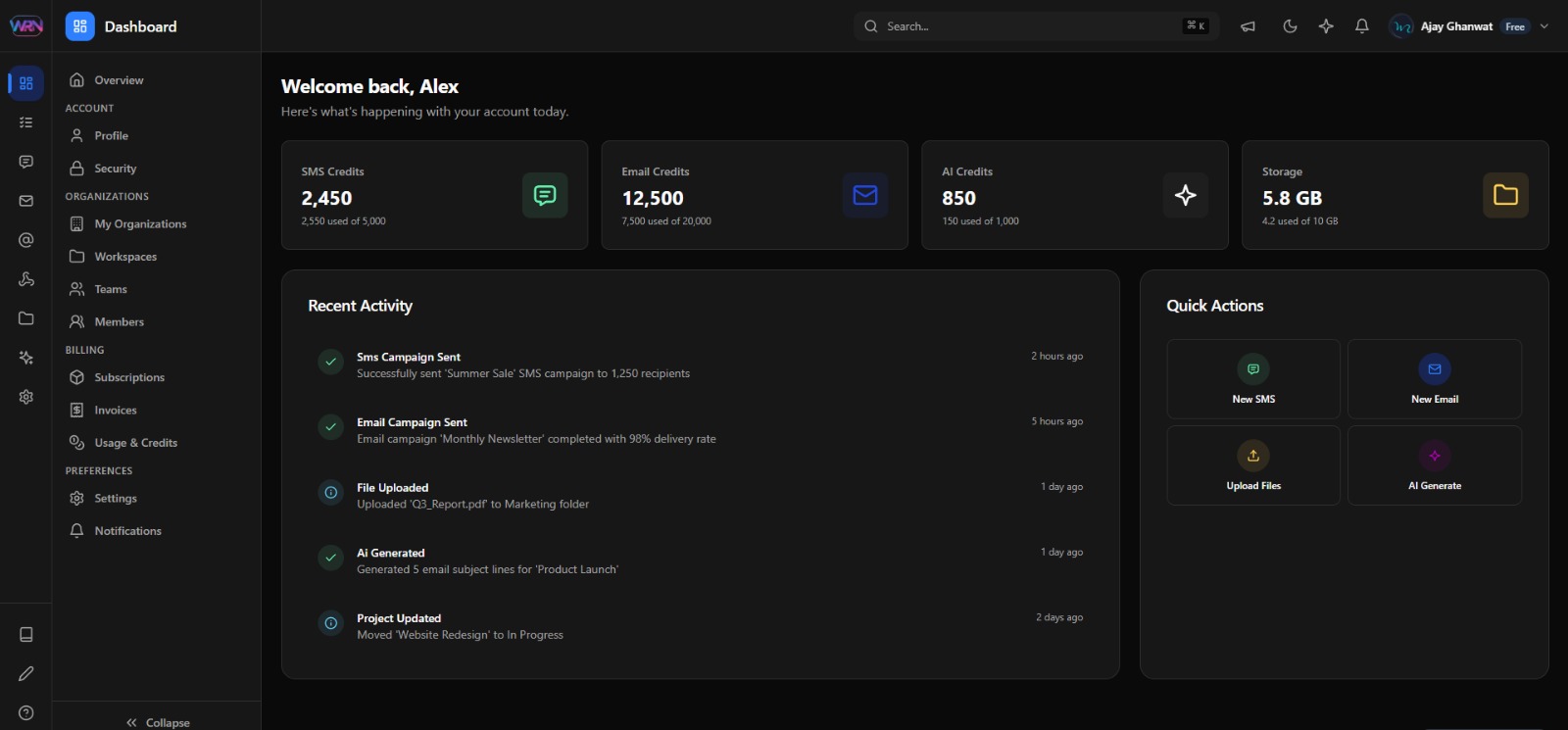The width and height of the screenshot is (1568, 730).
Task: Open the notifications bell in header
Action: click(x=1362, y=26)
